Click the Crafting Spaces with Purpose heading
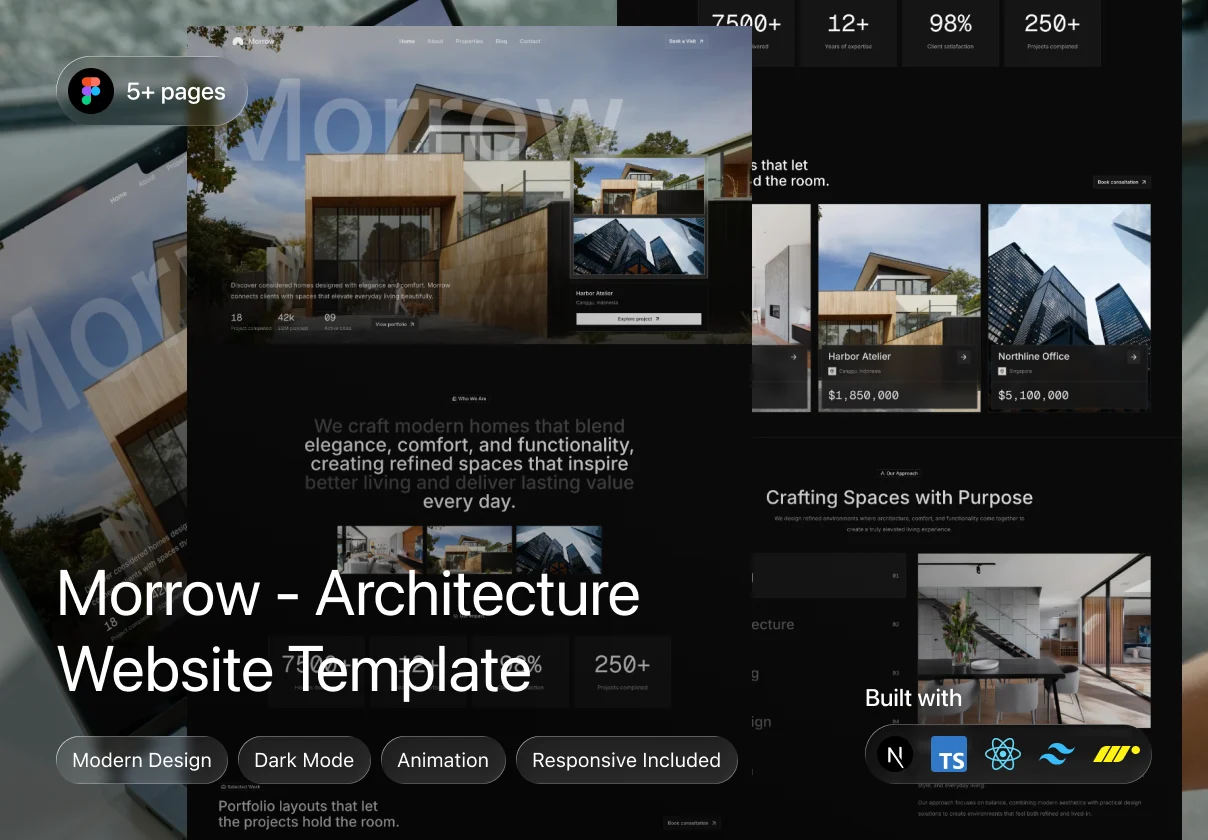The height and width of the screenshot is (840, 1208). [899, 497]
